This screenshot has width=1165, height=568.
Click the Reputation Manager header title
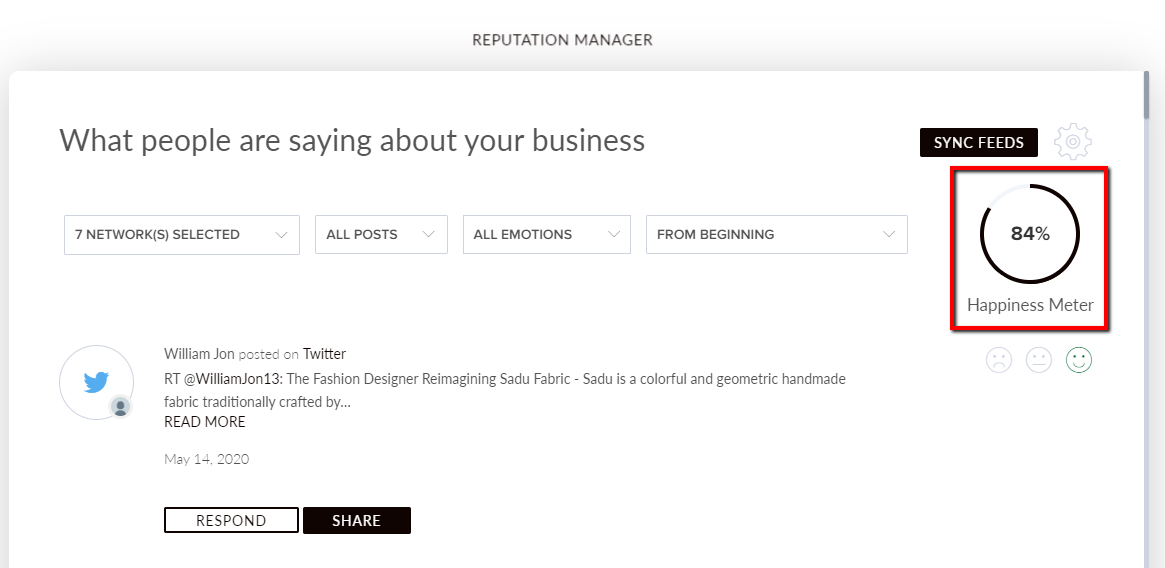tap(562, 40)
